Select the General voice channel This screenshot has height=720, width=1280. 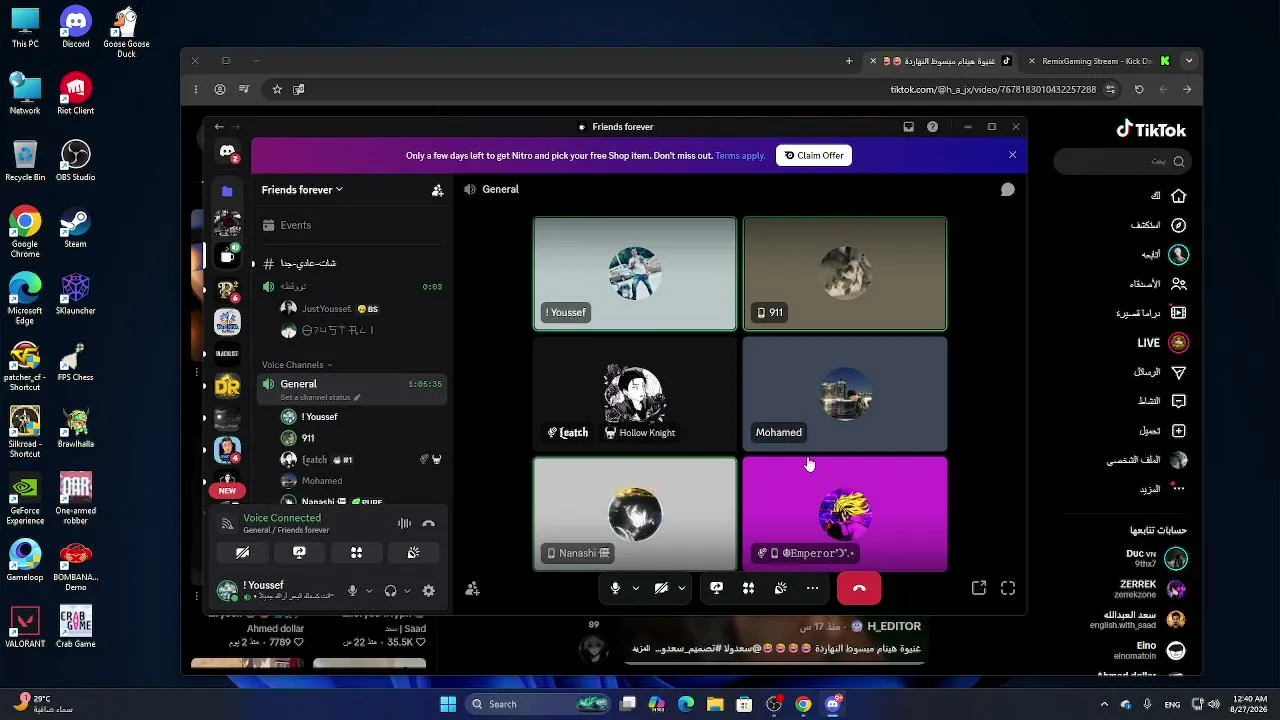point(351,389)
